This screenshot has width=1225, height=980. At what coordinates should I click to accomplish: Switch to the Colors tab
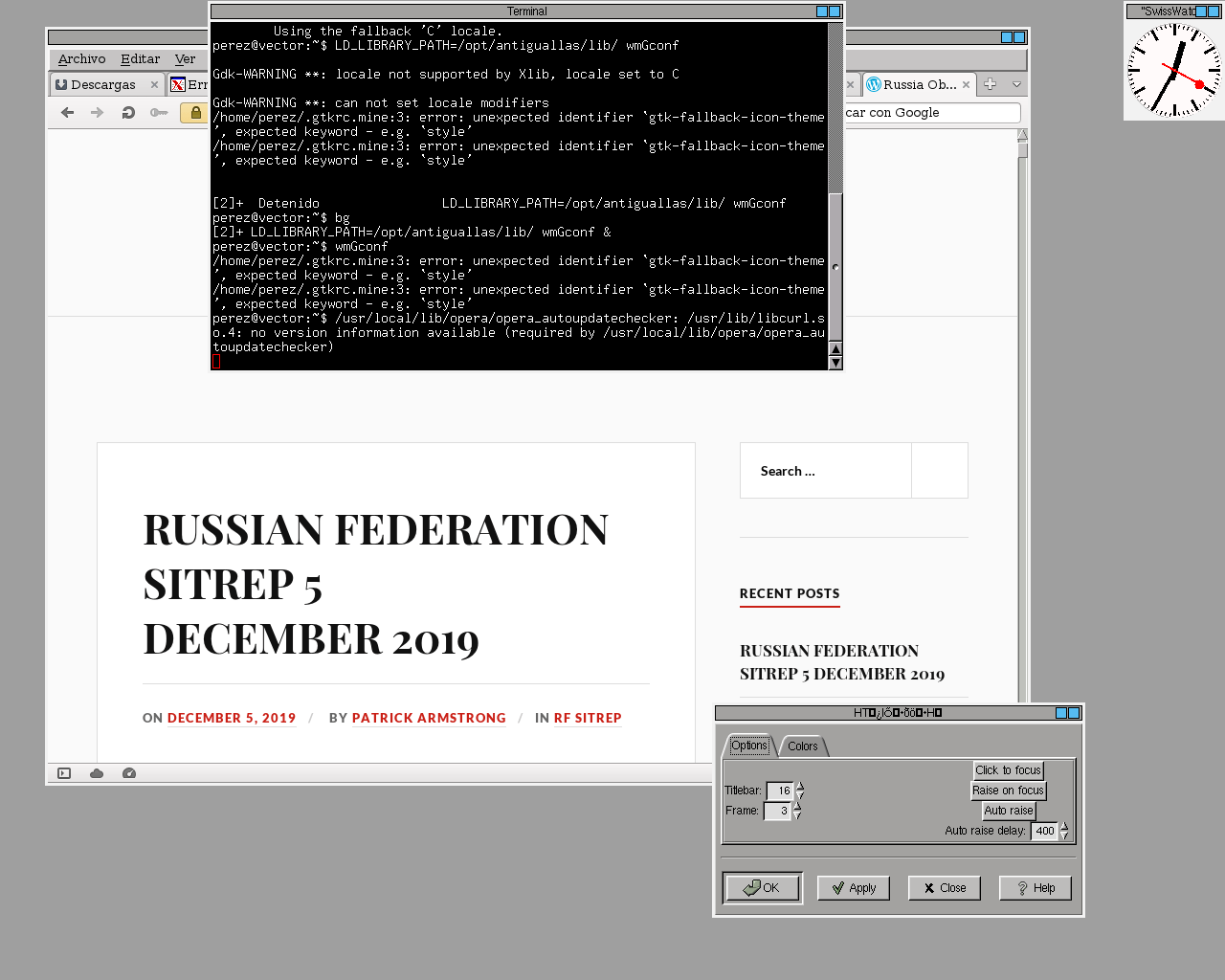point(803,746)
